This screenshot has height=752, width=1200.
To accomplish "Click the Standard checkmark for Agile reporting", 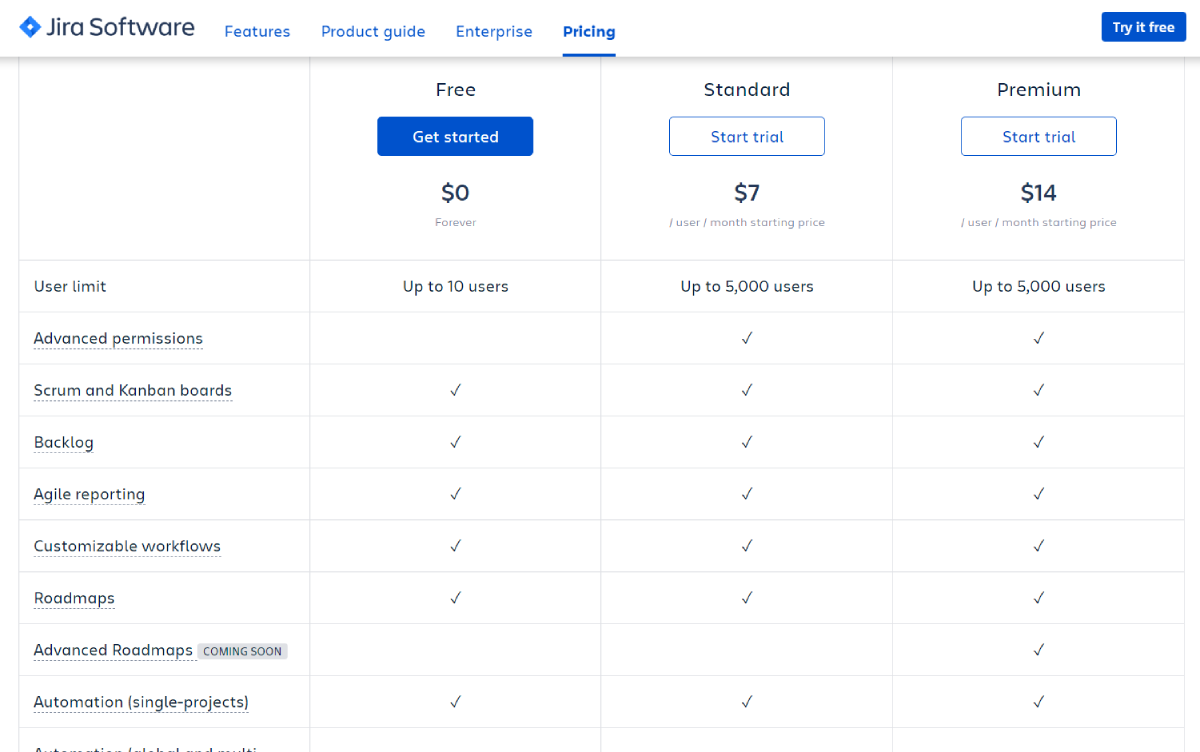I will click(747, 493).
